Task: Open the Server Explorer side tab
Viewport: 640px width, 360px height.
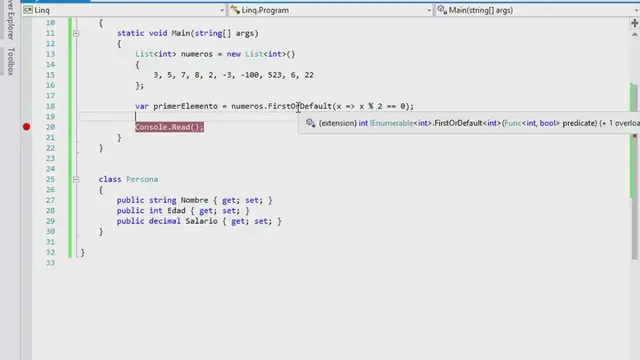Action: (11, 20)
